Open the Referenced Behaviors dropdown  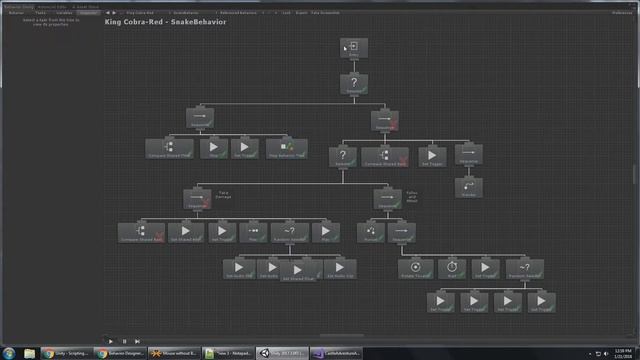(x=241, y=13)
